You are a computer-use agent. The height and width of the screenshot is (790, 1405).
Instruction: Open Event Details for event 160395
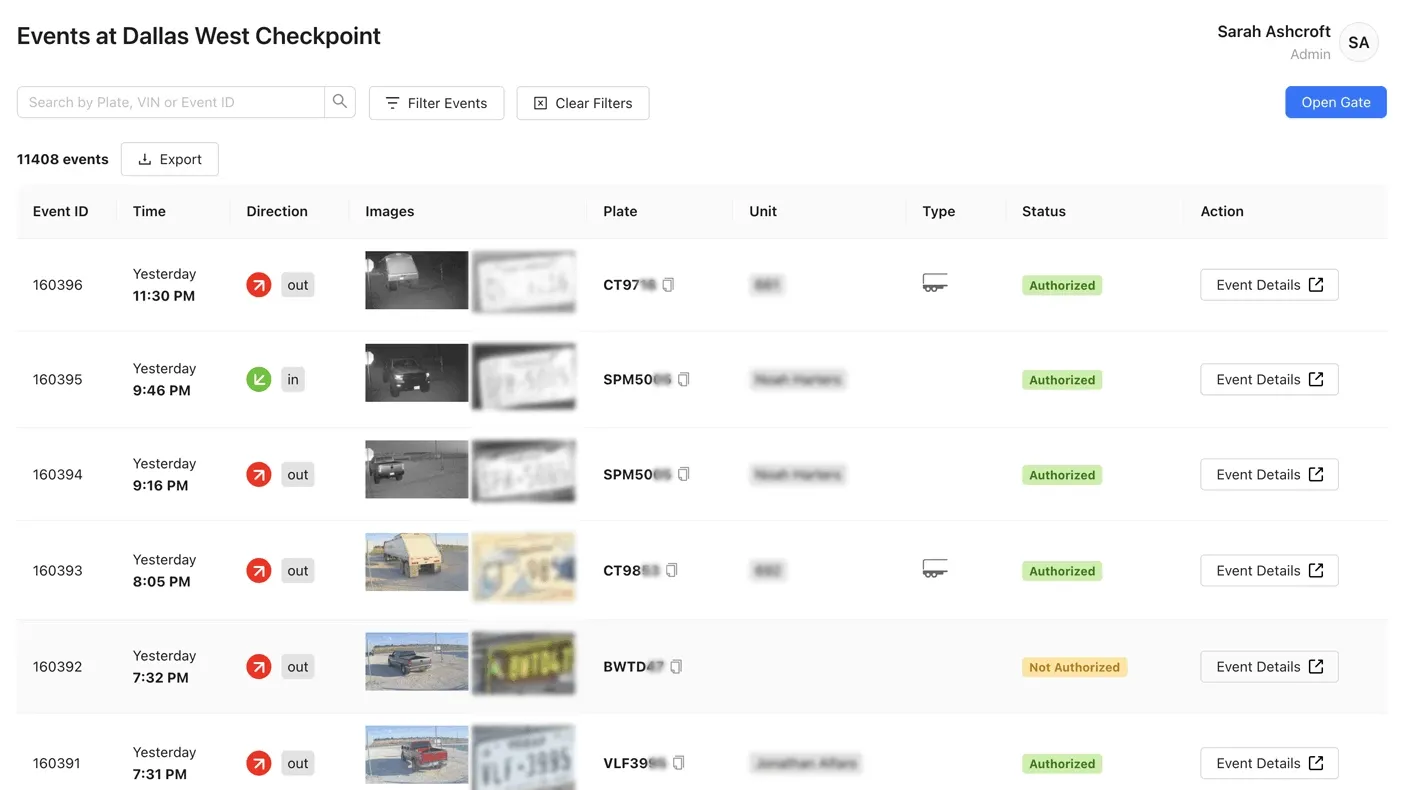coord(1269,380)
